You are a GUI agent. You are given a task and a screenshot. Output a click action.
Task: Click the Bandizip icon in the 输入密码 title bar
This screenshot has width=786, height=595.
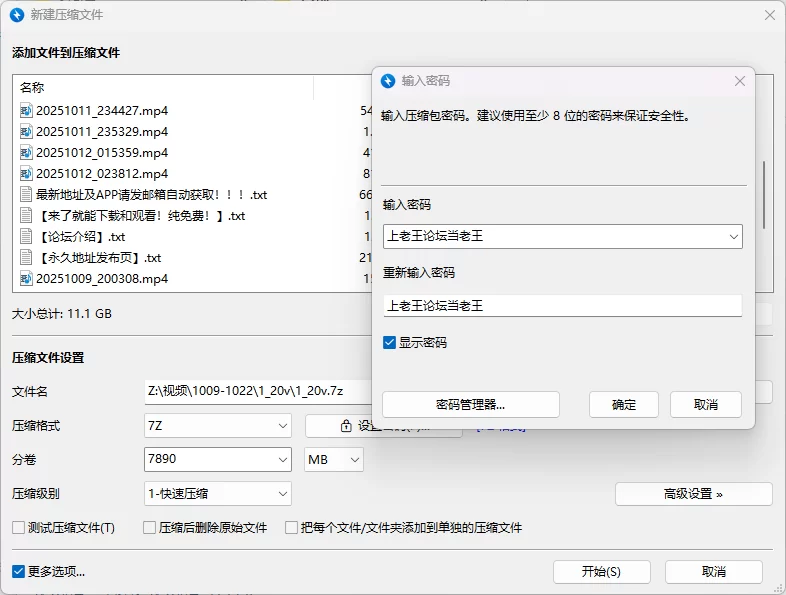(389, 81)
